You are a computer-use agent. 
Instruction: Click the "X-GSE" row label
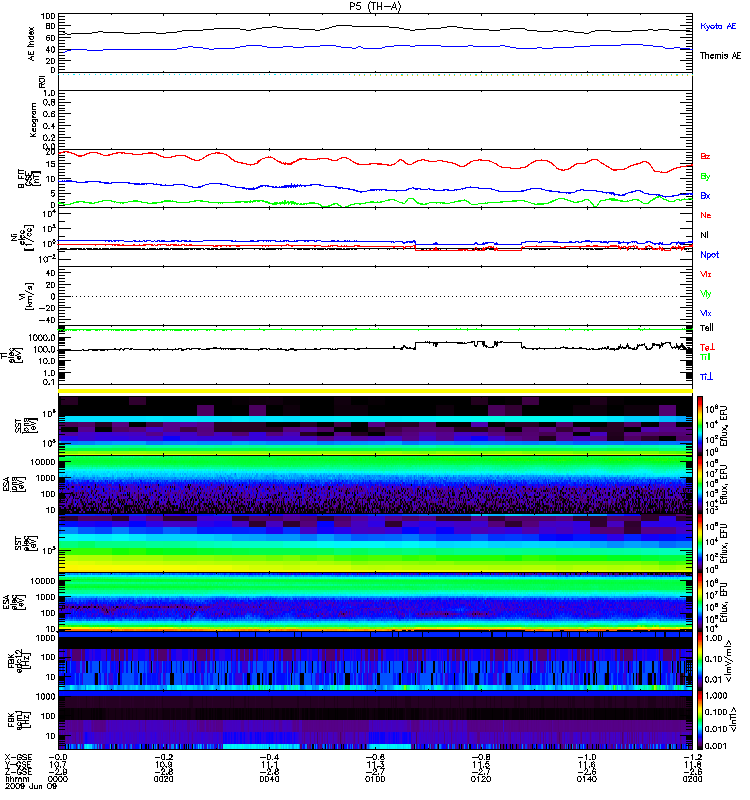coord(19,757)
